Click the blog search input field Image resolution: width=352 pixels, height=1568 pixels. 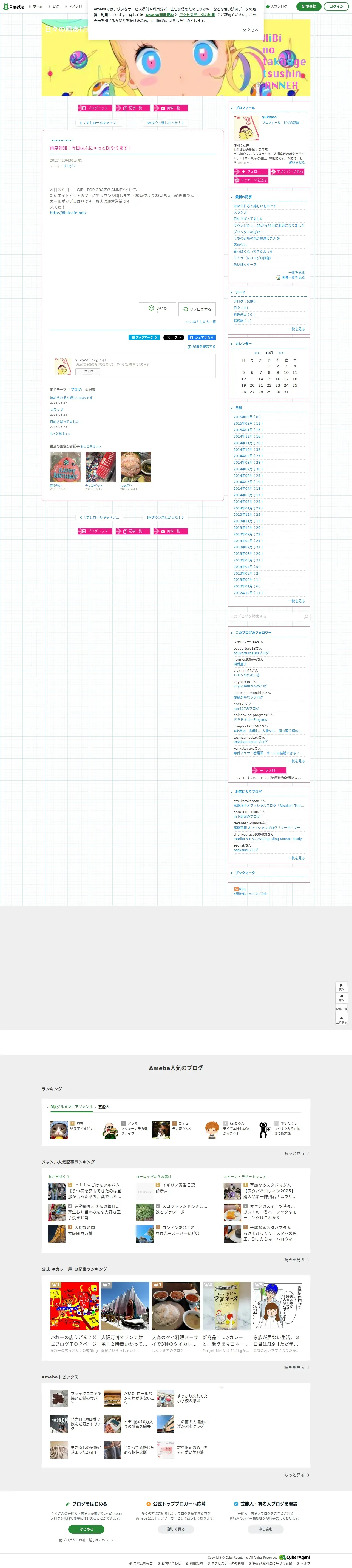(x=266, y=617)
